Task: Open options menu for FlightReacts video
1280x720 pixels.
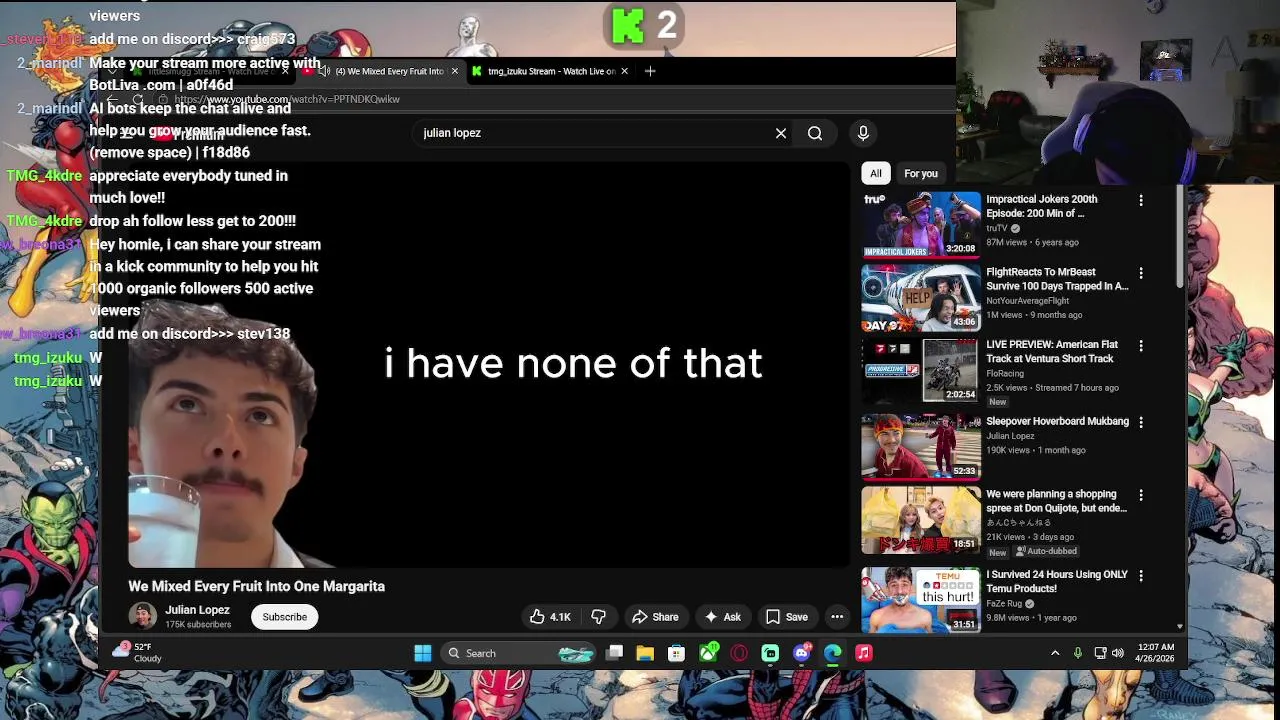Action: (x=1141, y=273)
